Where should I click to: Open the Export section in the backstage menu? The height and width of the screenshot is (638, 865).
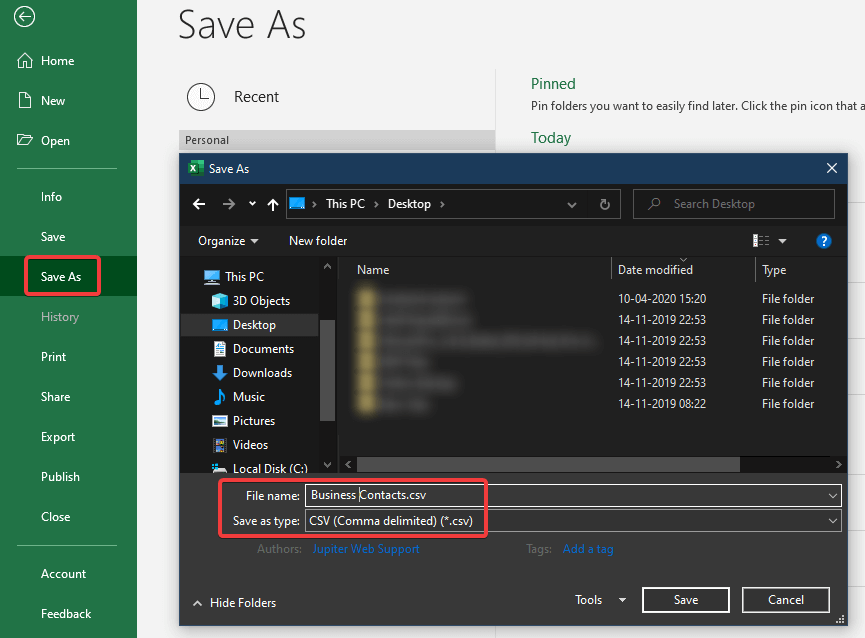tap(58, 436)
